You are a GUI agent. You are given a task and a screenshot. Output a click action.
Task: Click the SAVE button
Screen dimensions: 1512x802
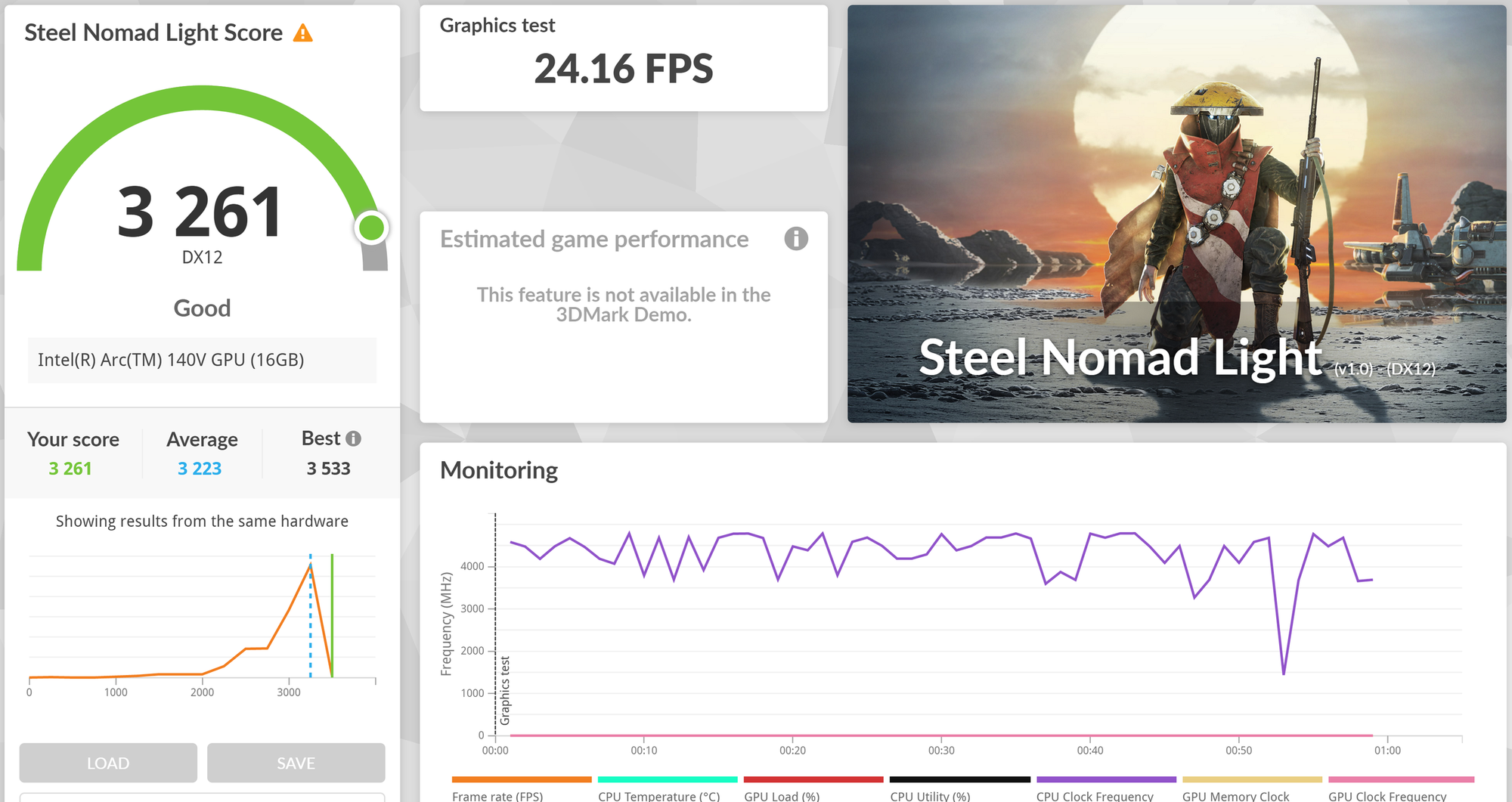coord(296,763)
